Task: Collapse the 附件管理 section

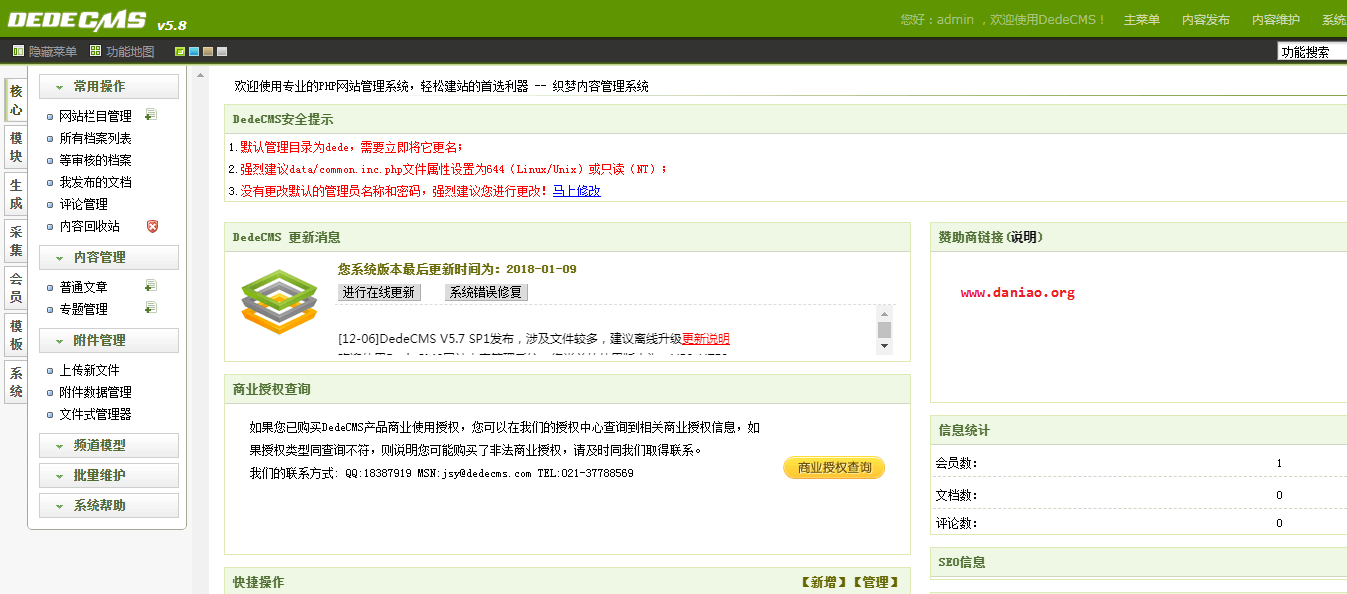Action: (109, 341)
